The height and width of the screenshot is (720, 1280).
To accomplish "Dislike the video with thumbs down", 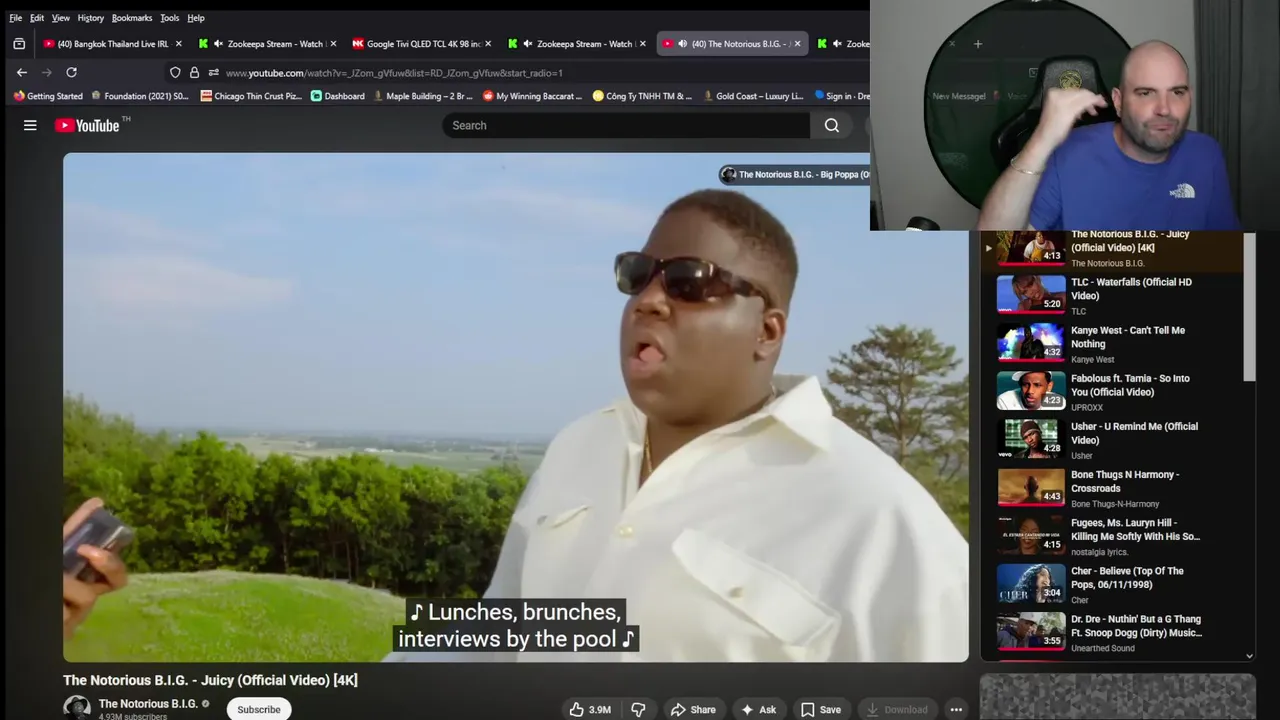I will [638, 709].
